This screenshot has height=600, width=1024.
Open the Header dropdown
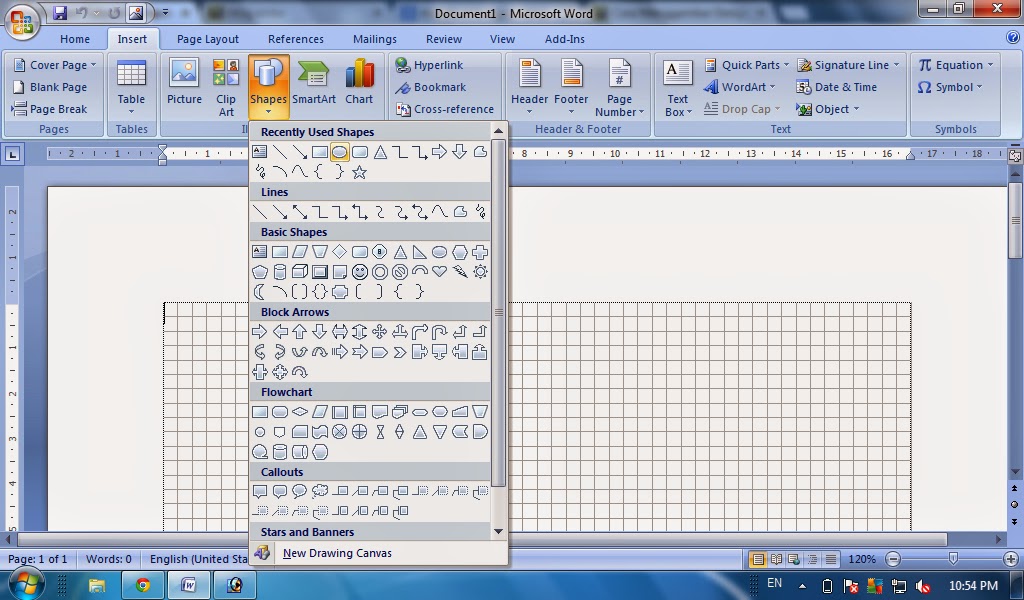[529, 87]
